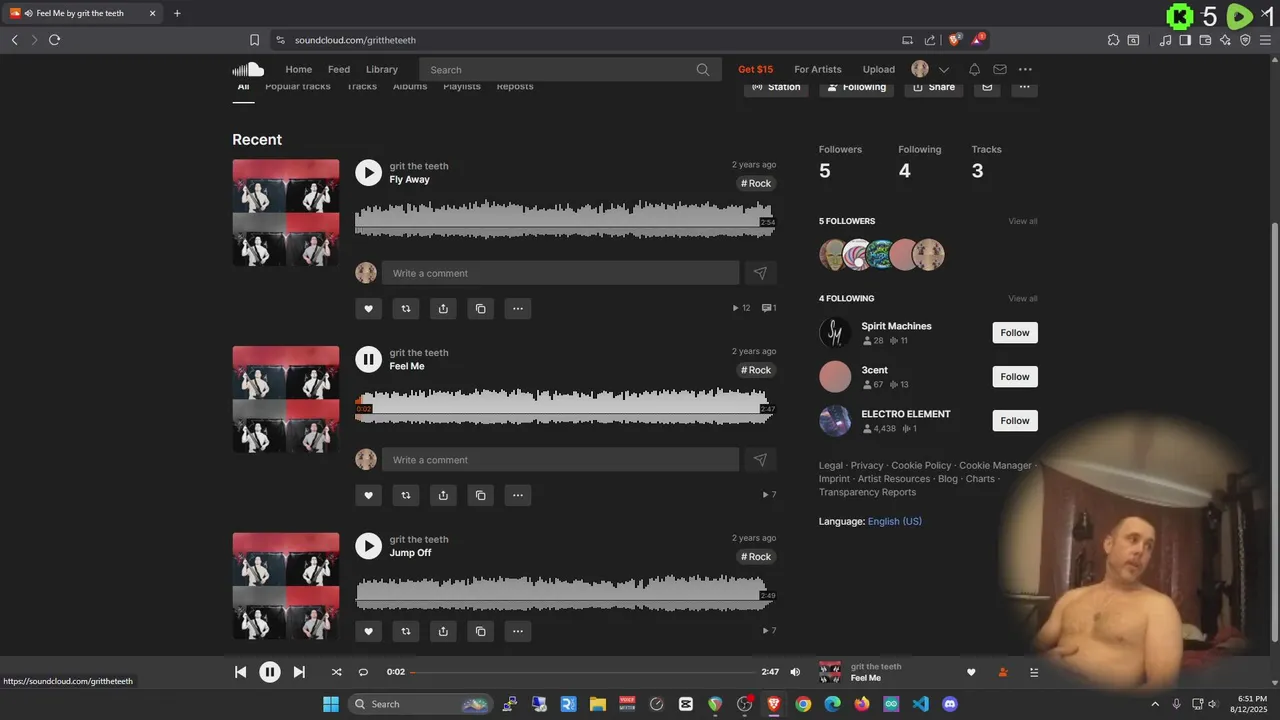Image resolution: width=1280 pixels, height=720 pixels.
Task: Skip to next track in player bar
Action: (x=299, y=672)
